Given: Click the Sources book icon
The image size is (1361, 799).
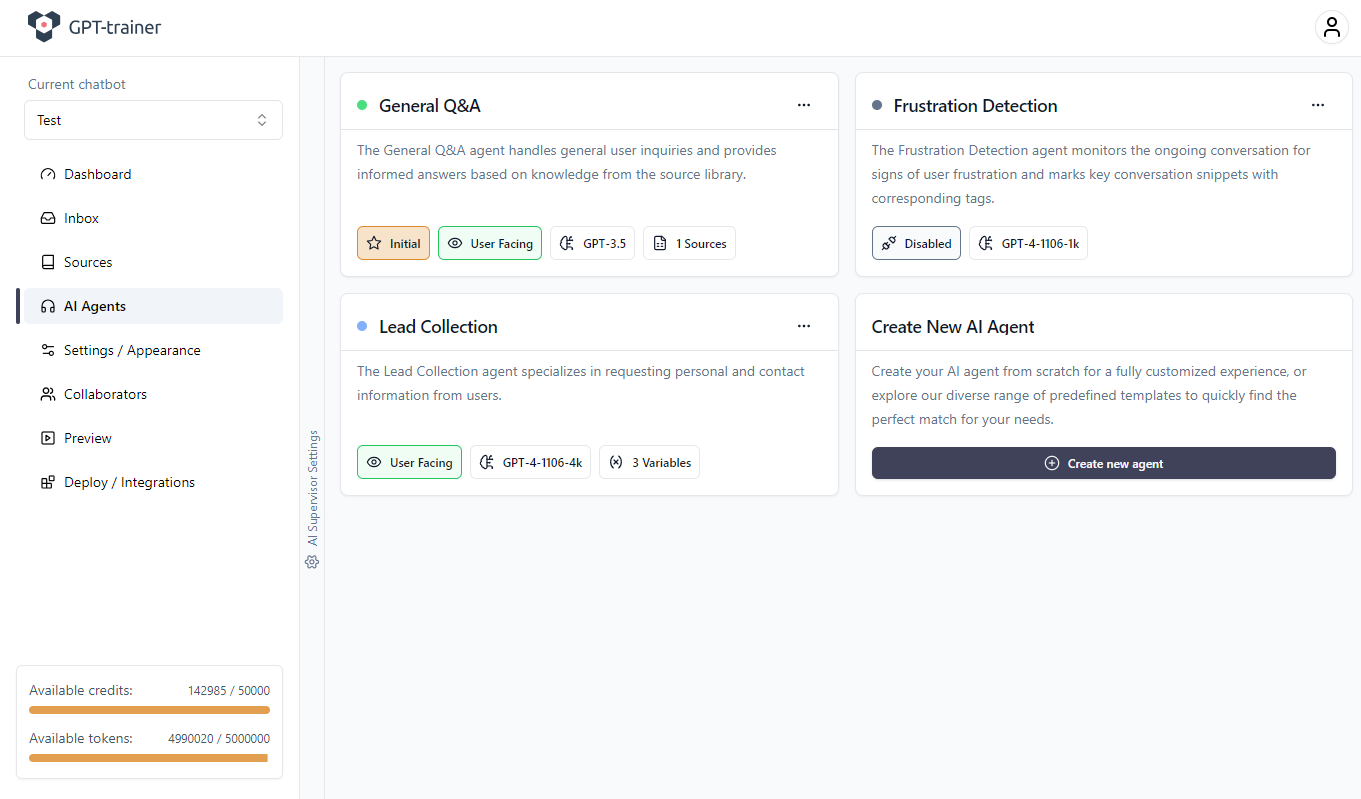Looking at the screenshot, I should point(48,262).
